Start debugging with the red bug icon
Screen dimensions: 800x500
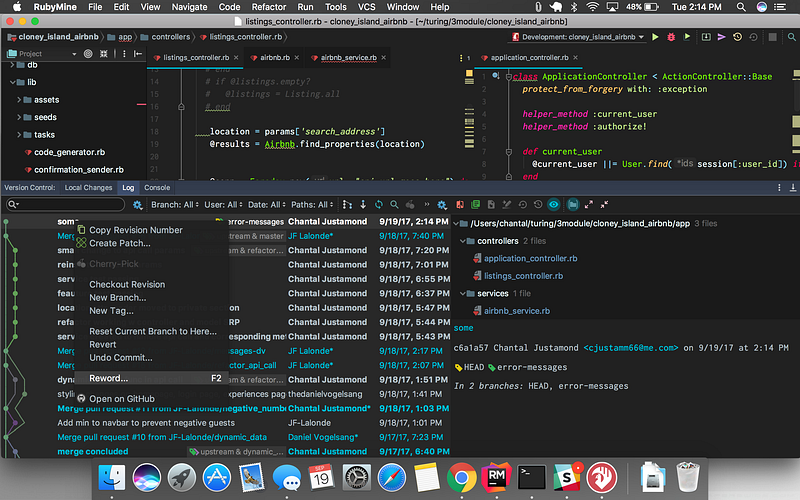671,37
